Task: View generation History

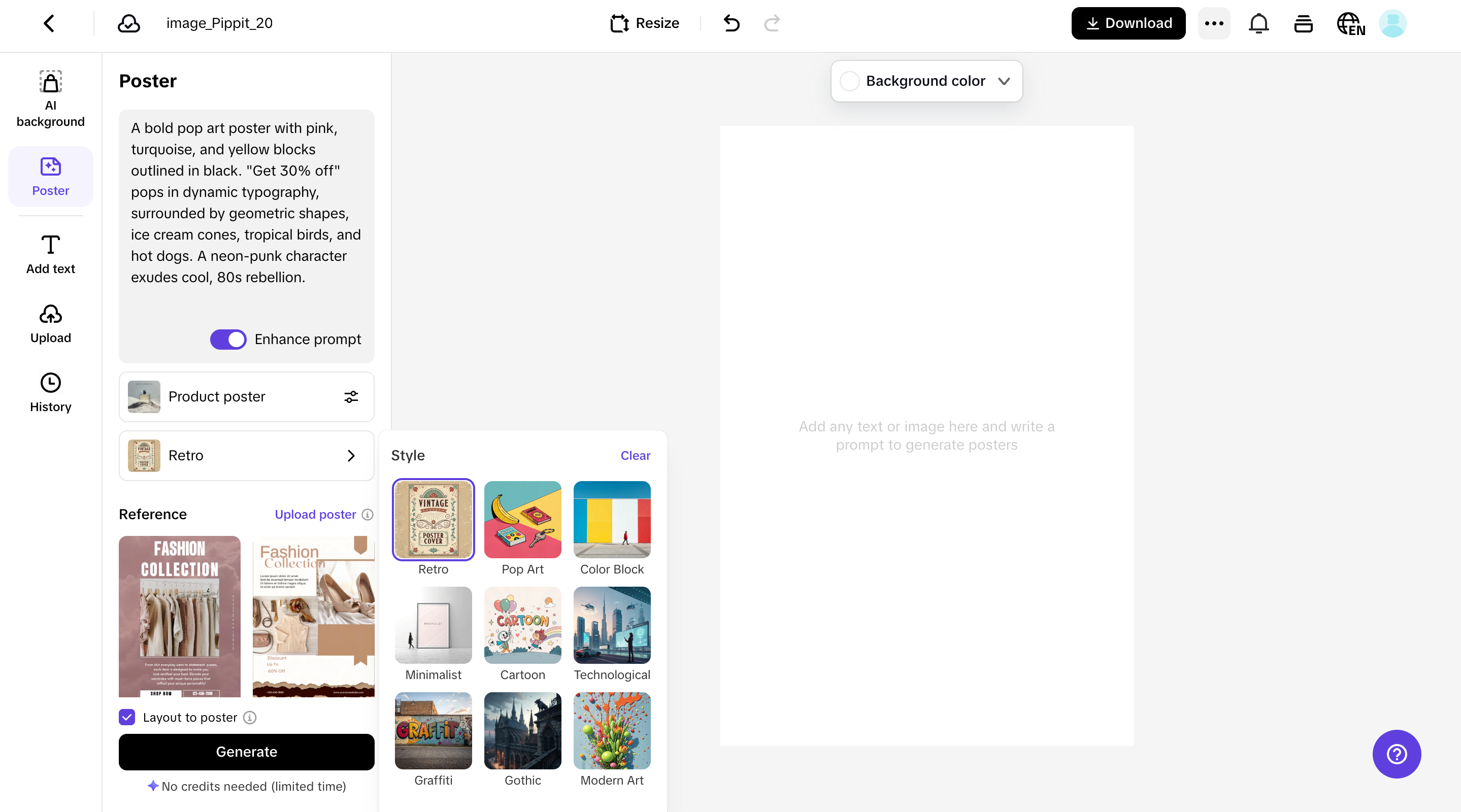Action: (x=50, y=391)
